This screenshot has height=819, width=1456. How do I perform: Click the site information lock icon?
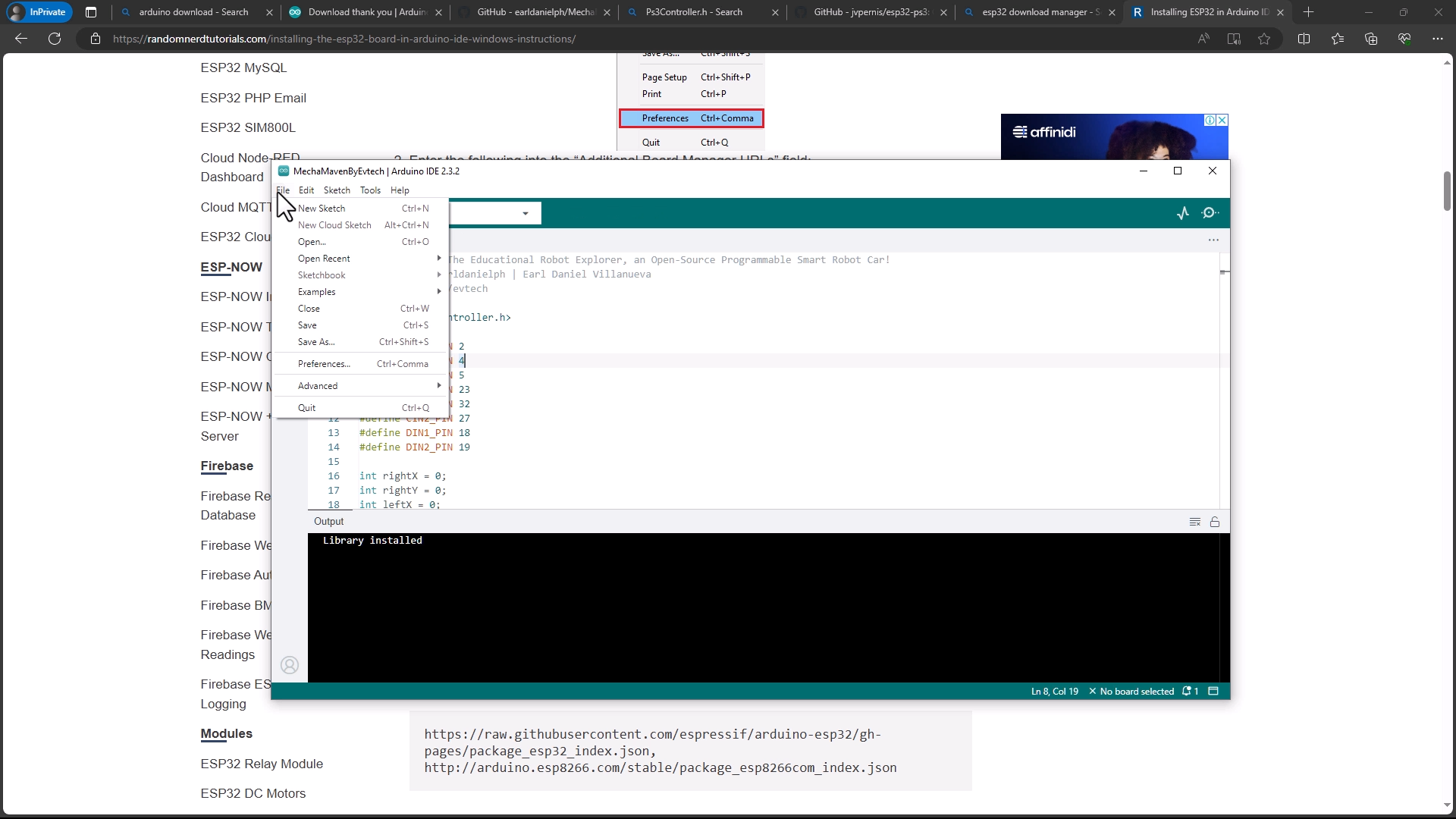click(x=96, y=39)
